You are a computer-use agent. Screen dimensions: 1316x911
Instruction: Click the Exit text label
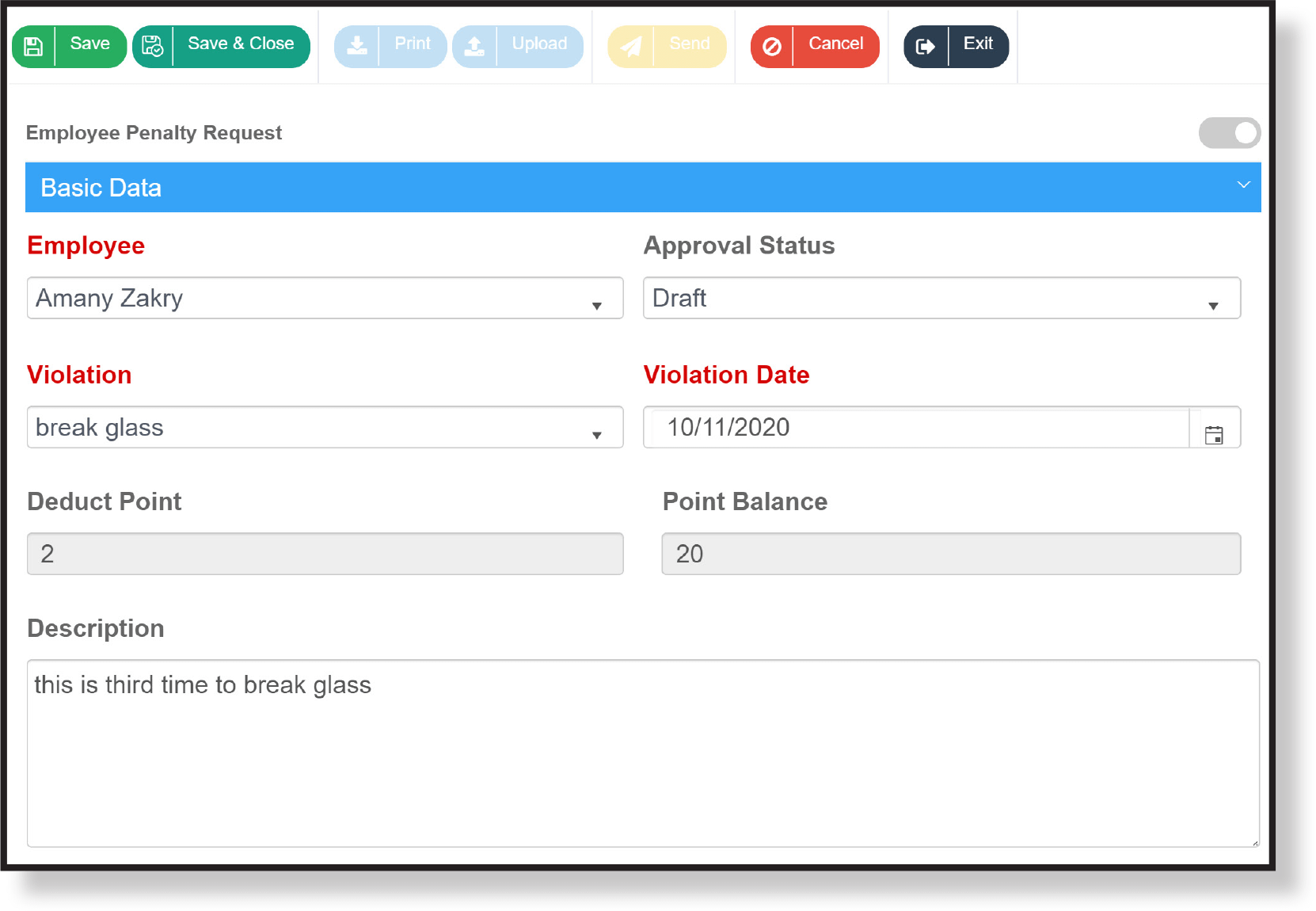click(x=978, y=44)
